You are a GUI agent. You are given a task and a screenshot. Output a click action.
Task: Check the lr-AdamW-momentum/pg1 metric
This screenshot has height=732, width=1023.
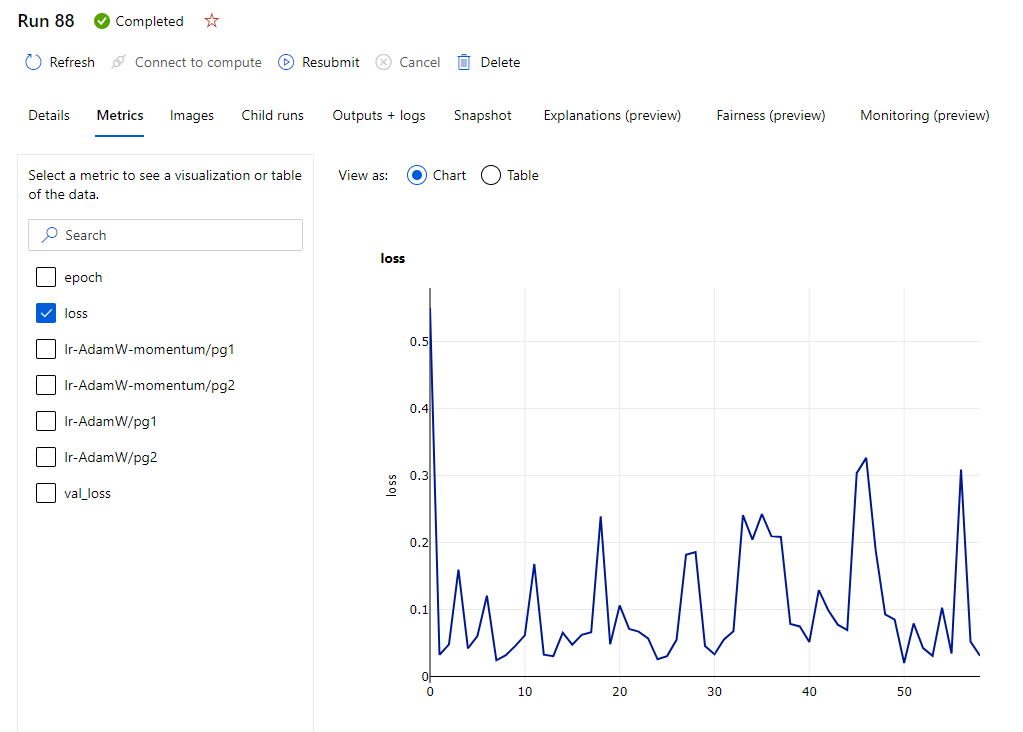46,349
